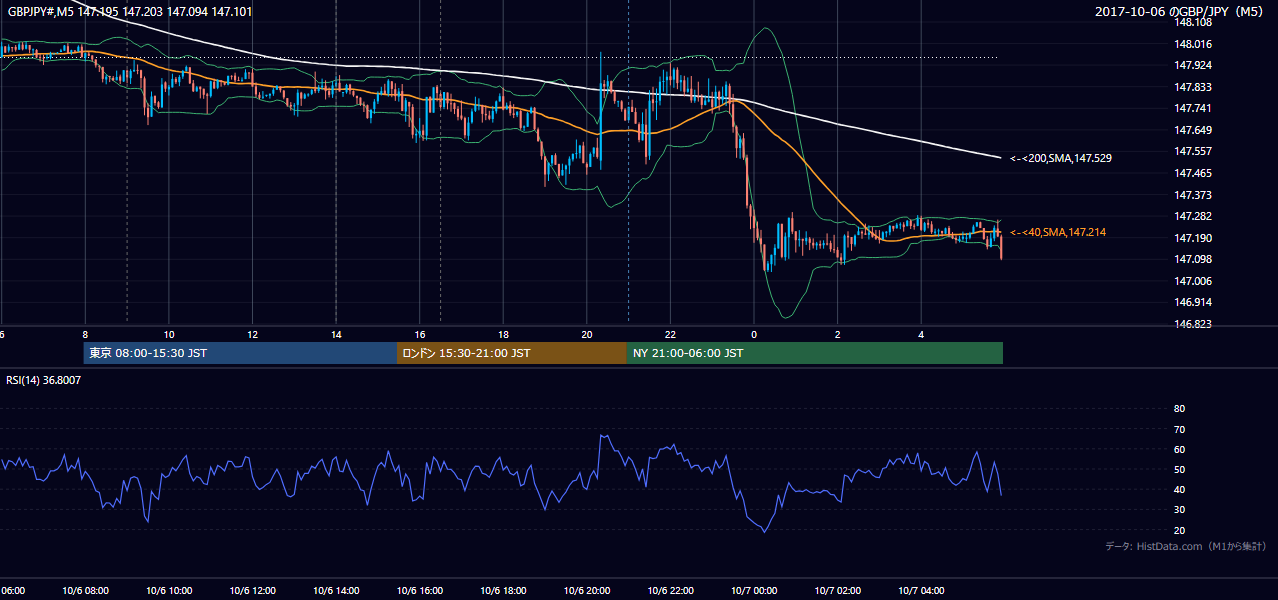
Task: Click hour label 22 under price chart
Action: (x=670, y=335)
